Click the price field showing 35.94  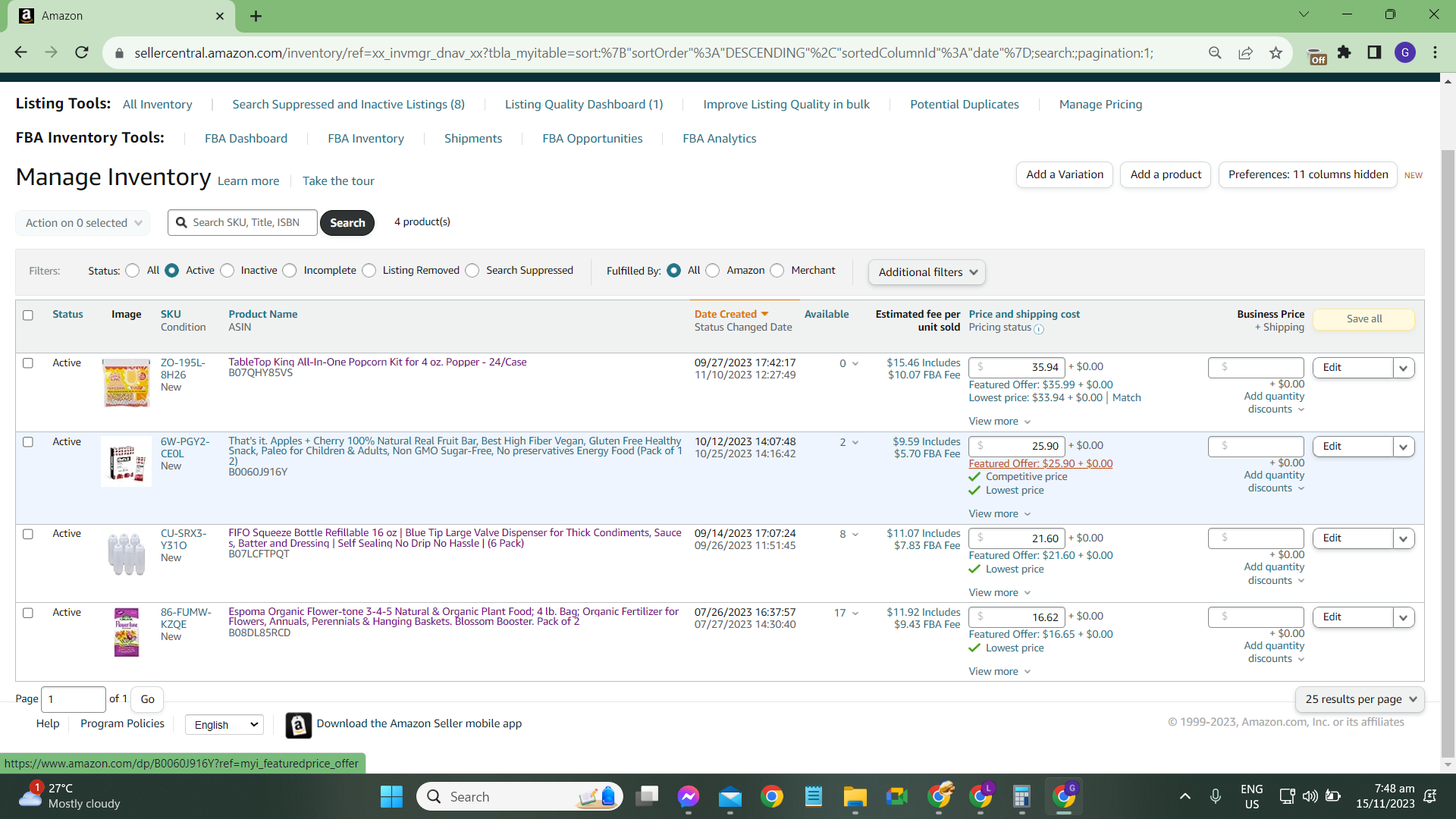point(1017,367)
